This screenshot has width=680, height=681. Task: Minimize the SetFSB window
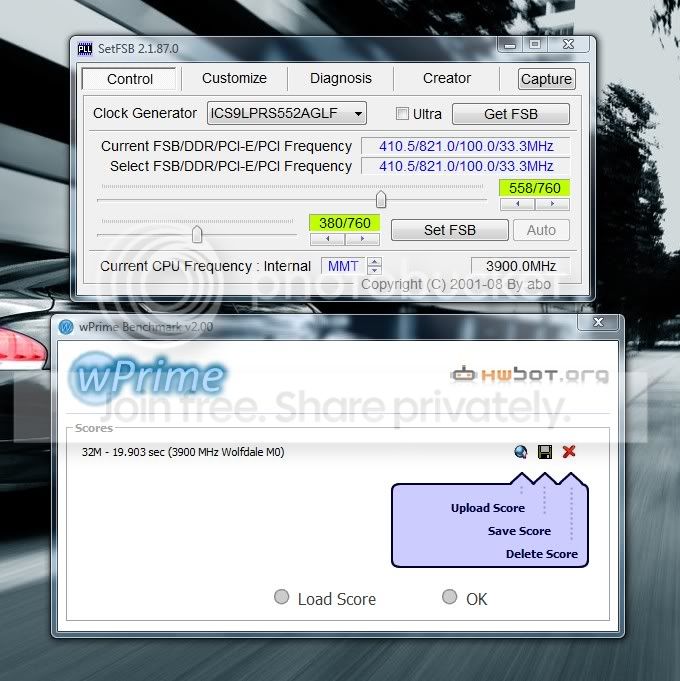click(510, 45)
